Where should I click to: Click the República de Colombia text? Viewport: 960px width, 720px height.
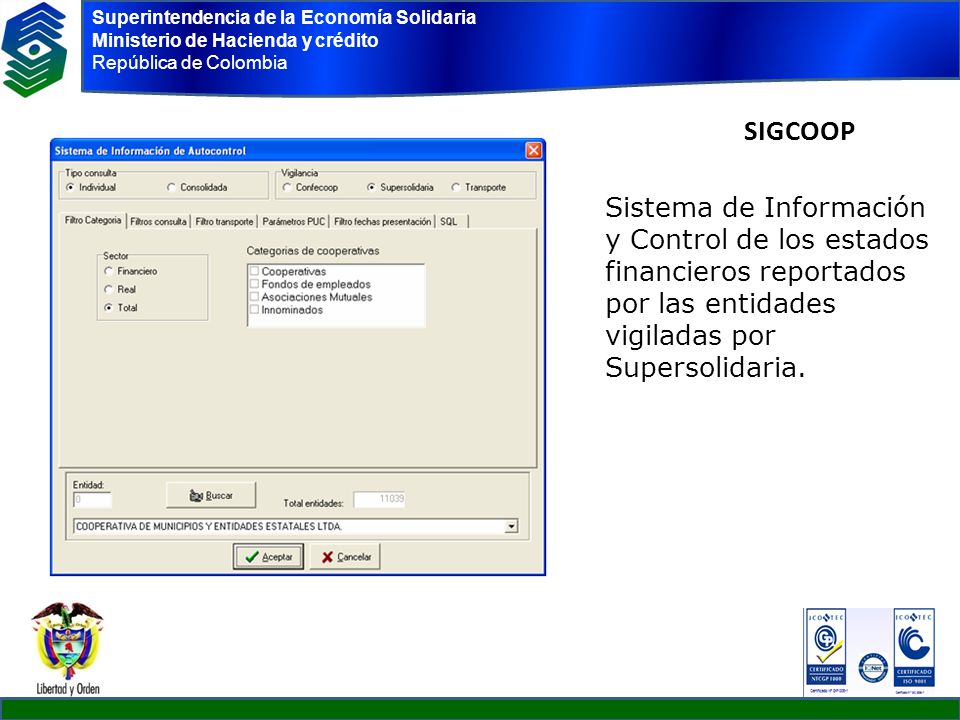pos(190,62)
